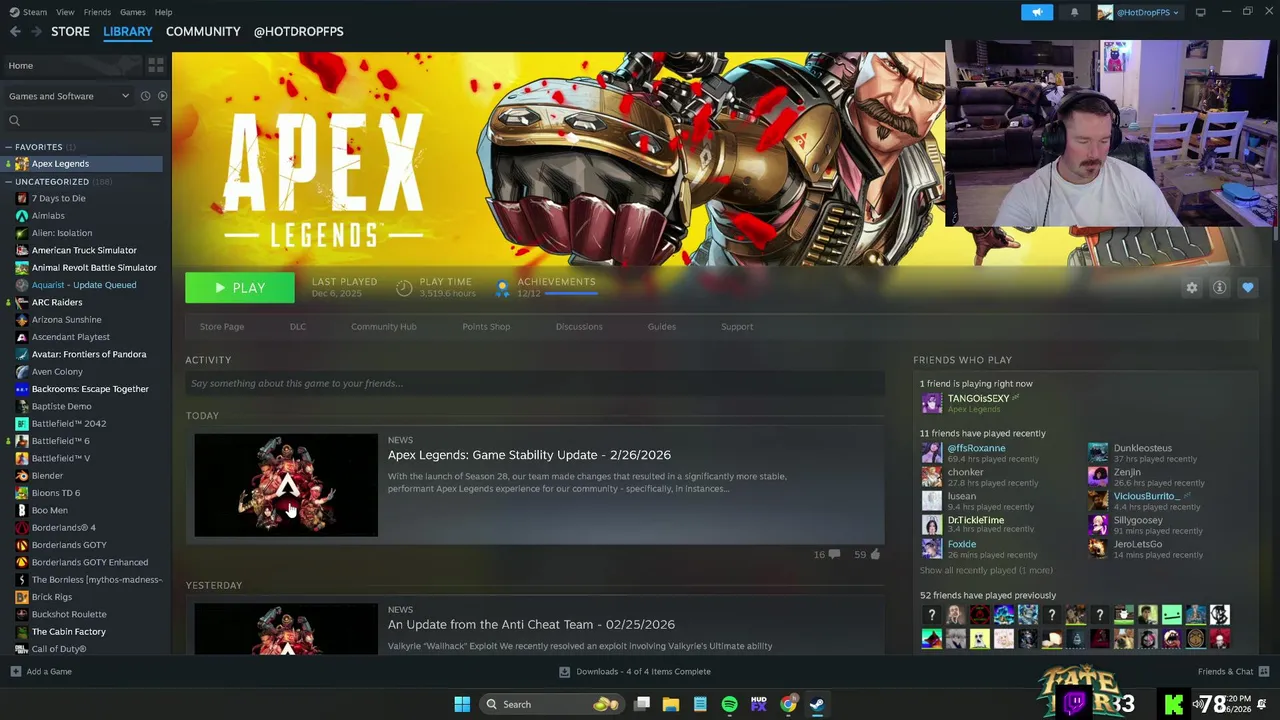1280x720 pixels.
Task: Click the forward navigation arrow
Action: (x=36, y=31)
